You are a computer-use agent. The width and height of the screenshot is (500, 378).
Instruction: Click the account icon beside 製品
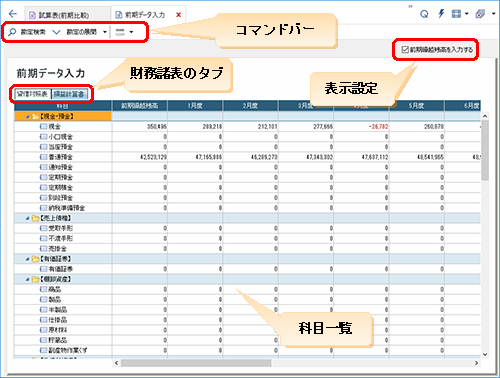43,300
